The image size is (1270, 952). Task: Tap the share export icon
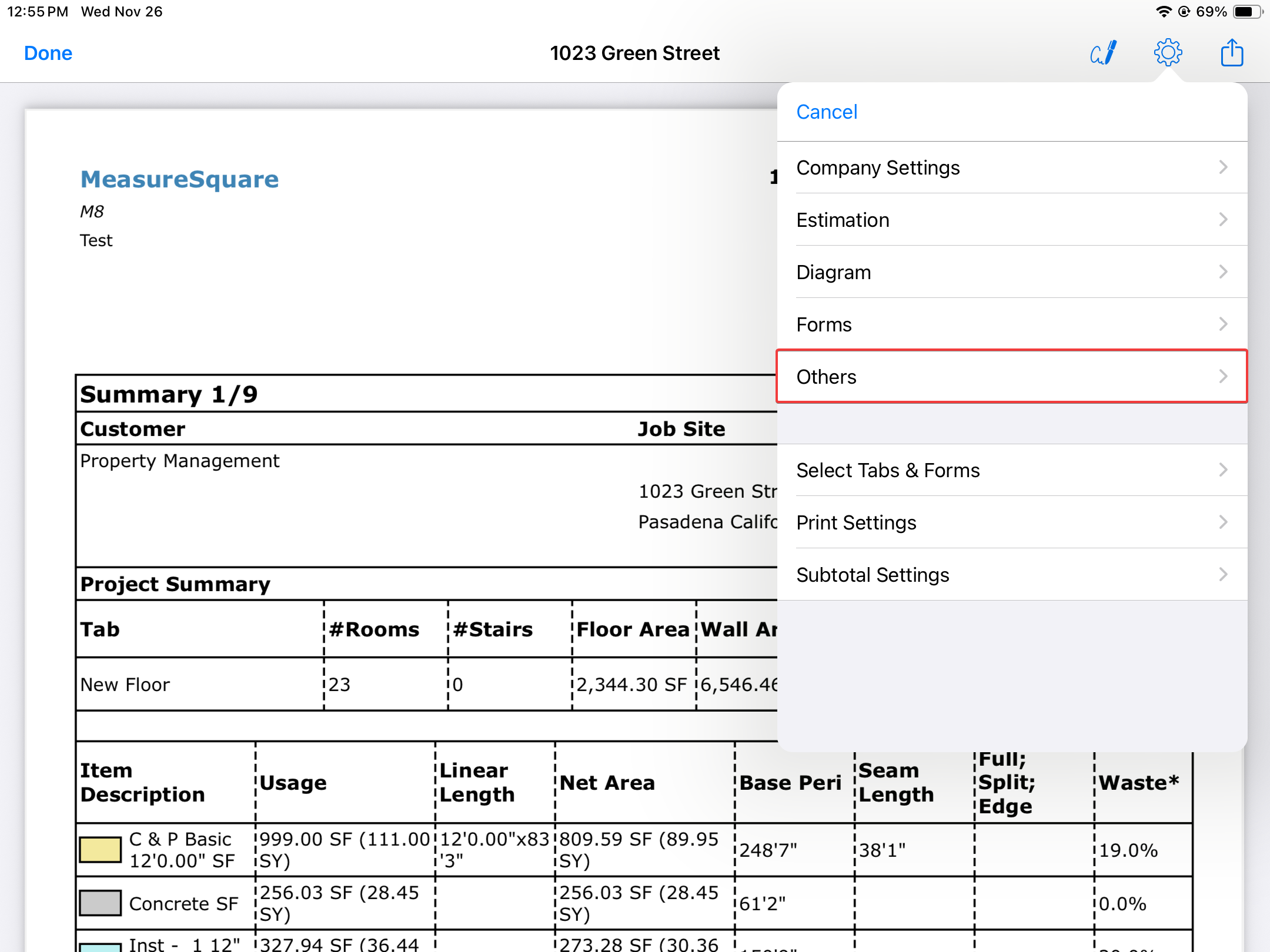coord(1232,53)
